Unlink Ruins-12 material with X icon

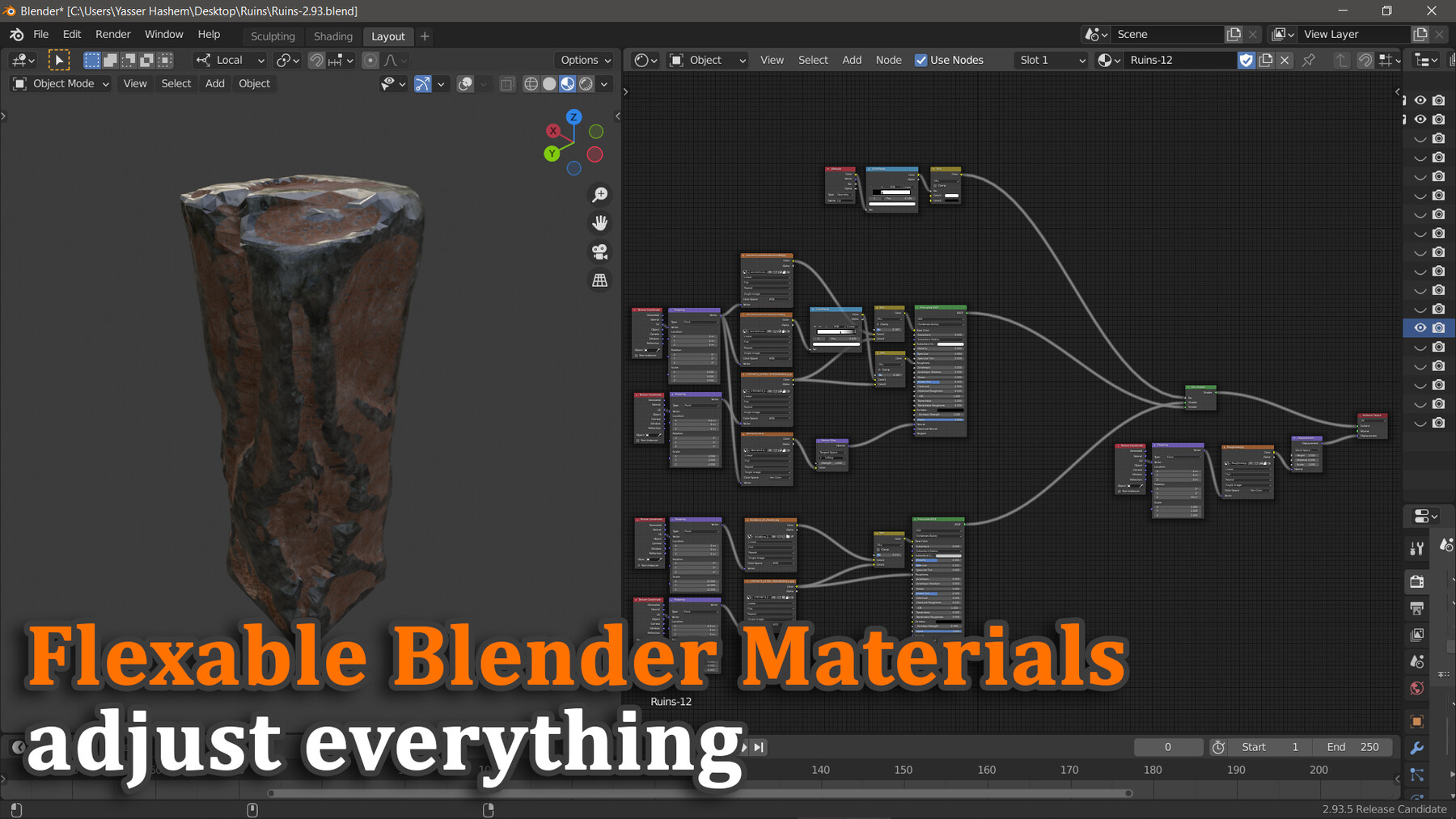[x=1285, y=60]
